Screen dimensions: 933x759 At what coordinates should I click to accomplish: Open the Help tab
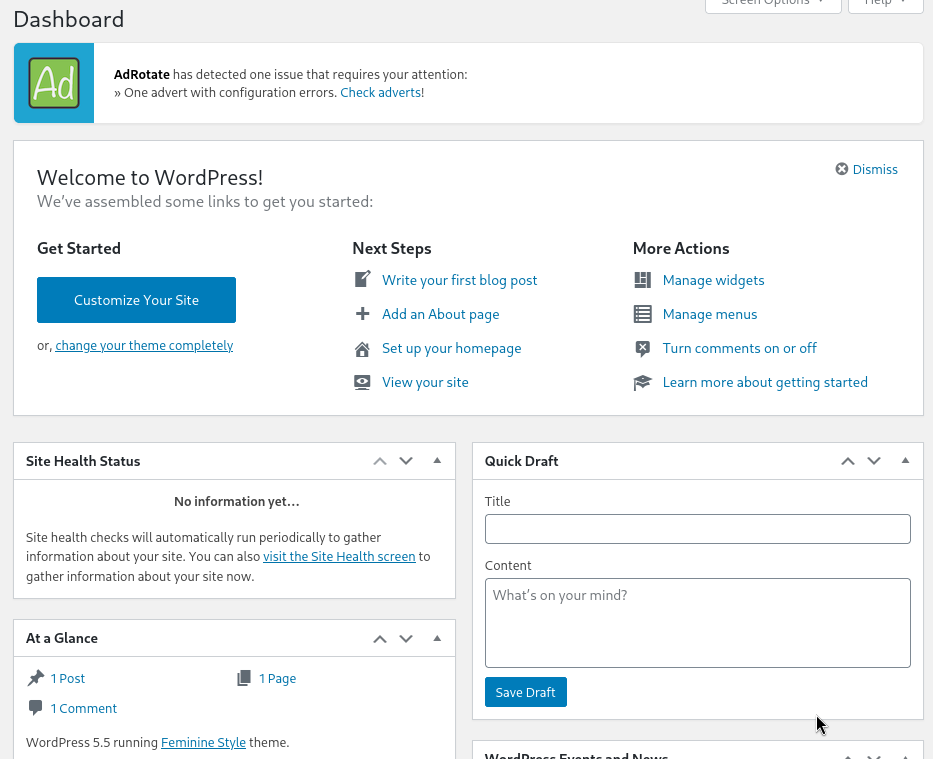tap(885, 3)
